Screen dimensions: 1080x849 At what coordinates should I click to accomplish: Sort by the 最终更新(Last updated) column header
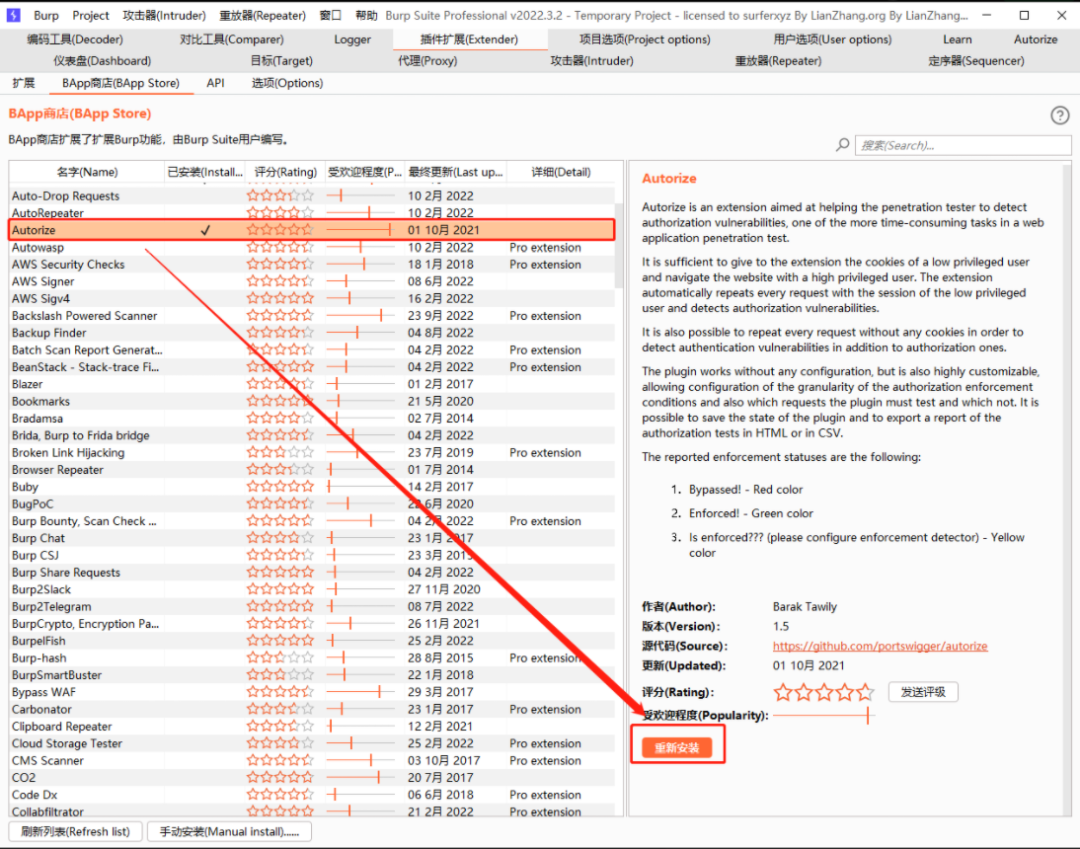[456, 172]
